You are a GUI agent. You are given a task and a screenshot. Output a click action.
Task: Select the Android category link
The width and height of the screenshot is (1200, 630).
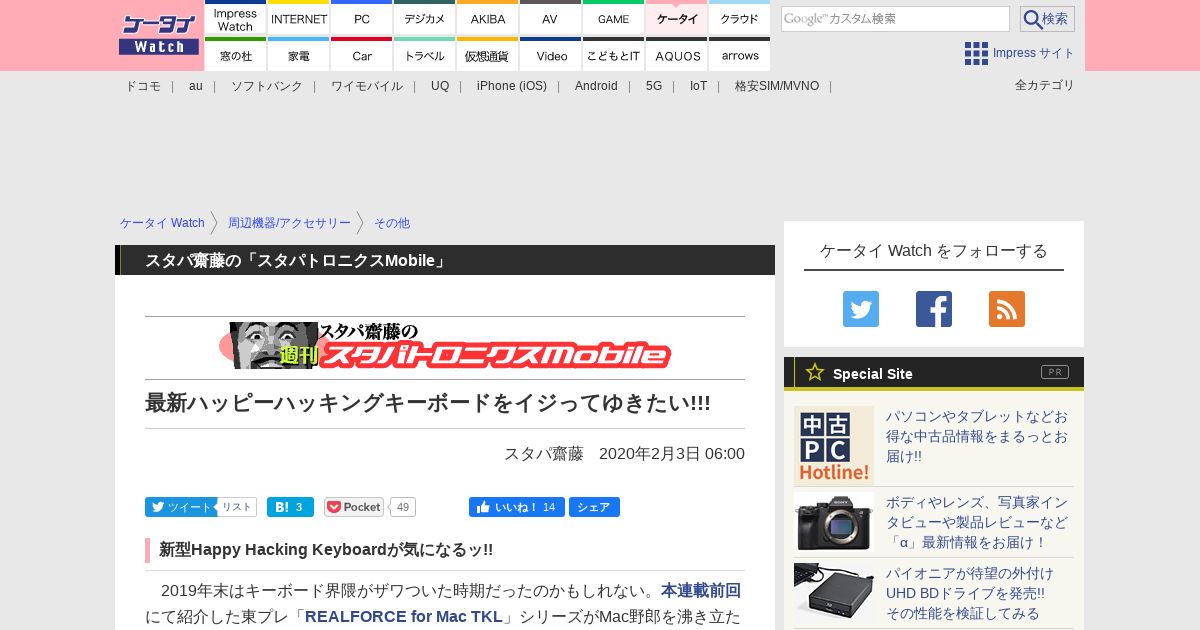pyautogui.click(x=596, y=86)
